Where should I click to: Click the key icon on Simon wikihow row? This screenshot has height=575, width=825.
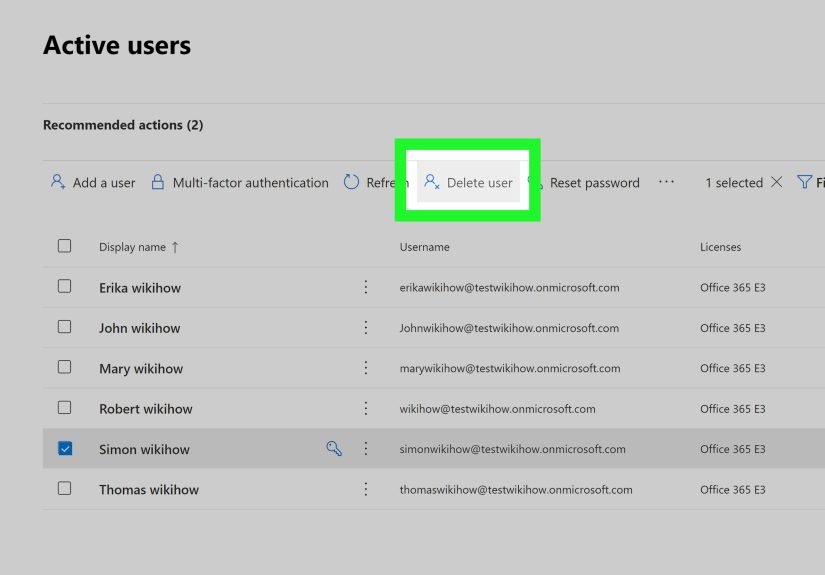(334, 448)
